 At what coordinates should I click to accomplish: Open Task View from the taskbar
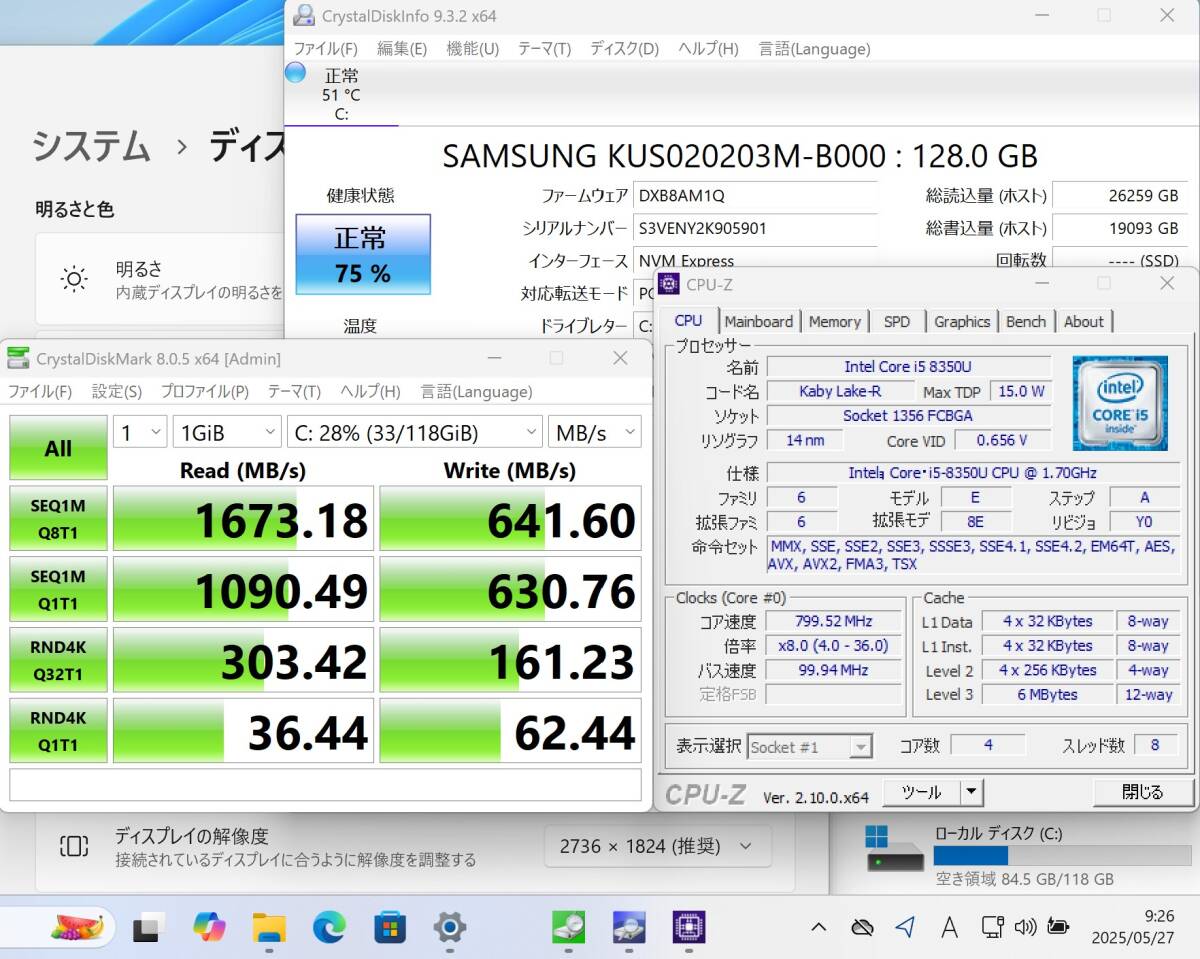(148, 928)
